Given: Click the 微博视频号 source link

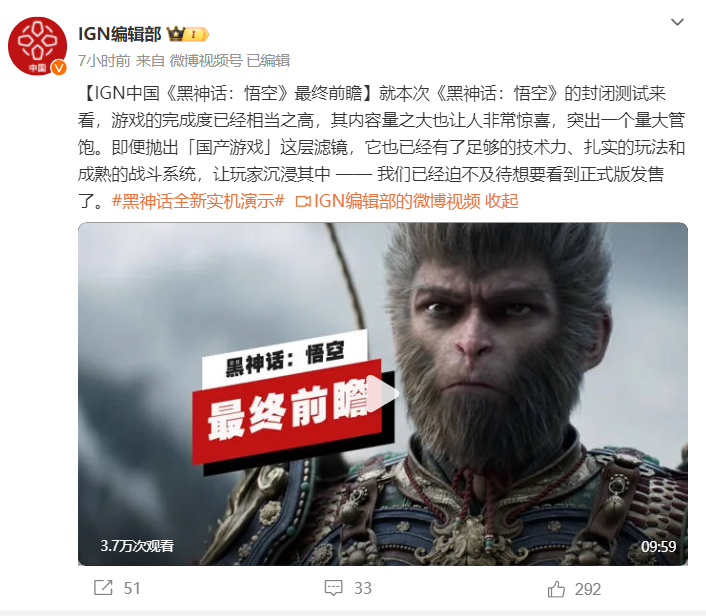Looking at the screenshot, I should [x=206, y=61].
